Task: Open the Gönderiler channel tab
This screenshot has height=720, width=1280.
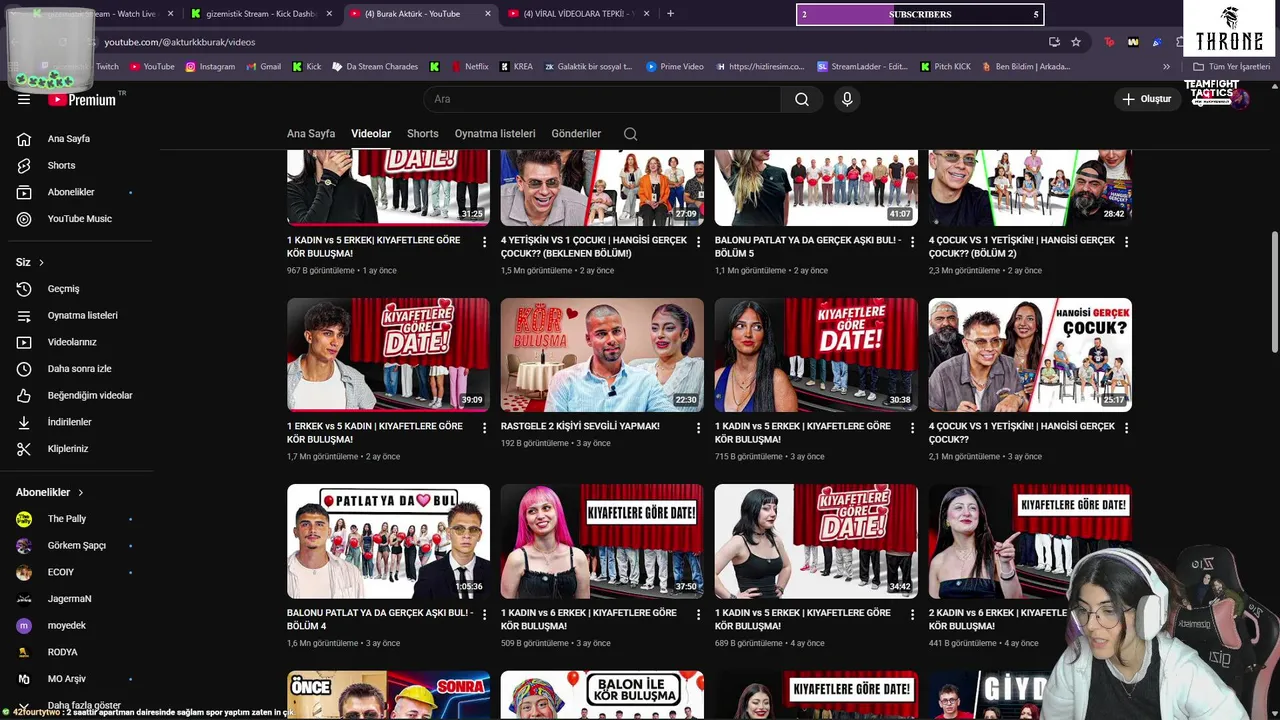Action: (x=576, y=134)
